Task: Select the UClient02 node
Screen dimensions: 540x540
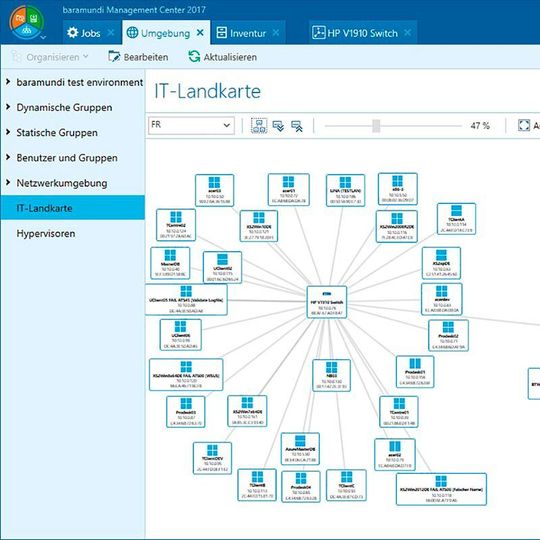Action: point(222,267)
